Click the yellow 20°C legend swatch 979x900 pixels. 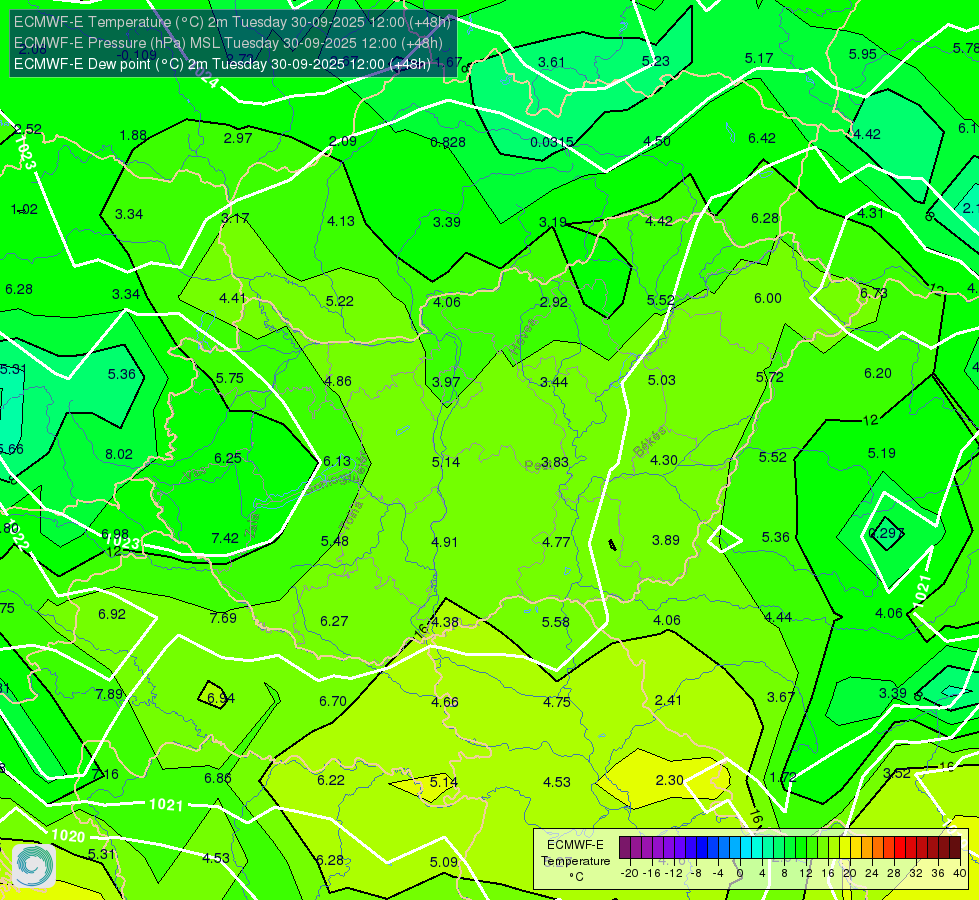[845, 848]
